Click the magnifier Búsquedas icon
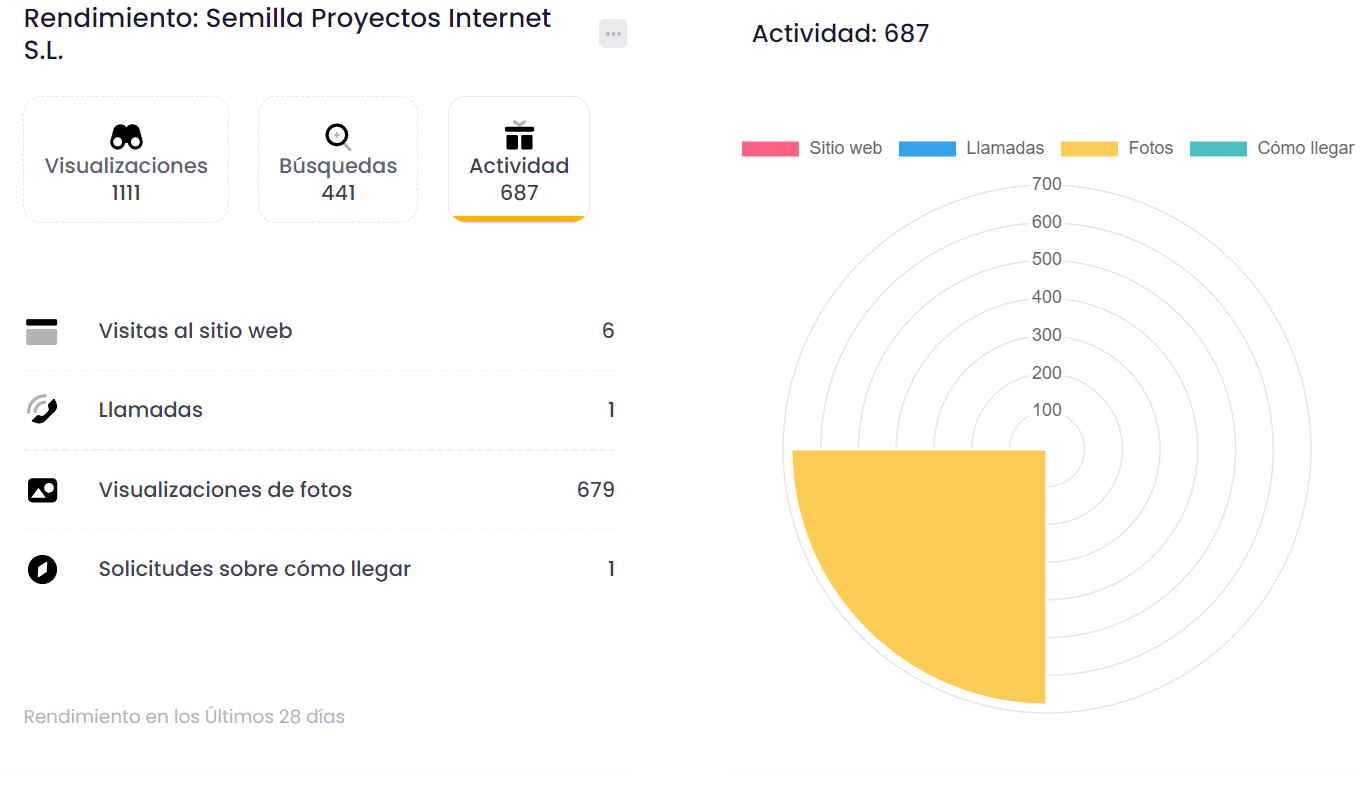The image size is (1368, 797). (338, 137)
